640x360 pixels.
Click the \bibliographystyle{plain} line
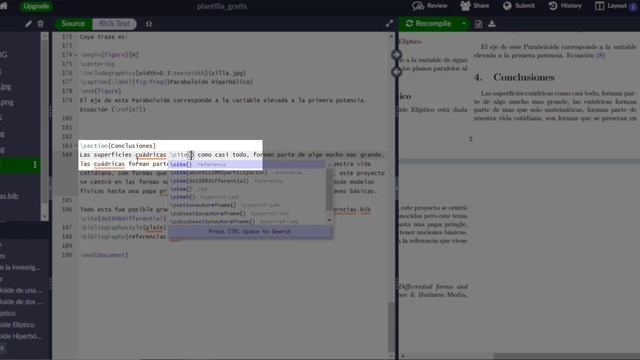point(123,227)
